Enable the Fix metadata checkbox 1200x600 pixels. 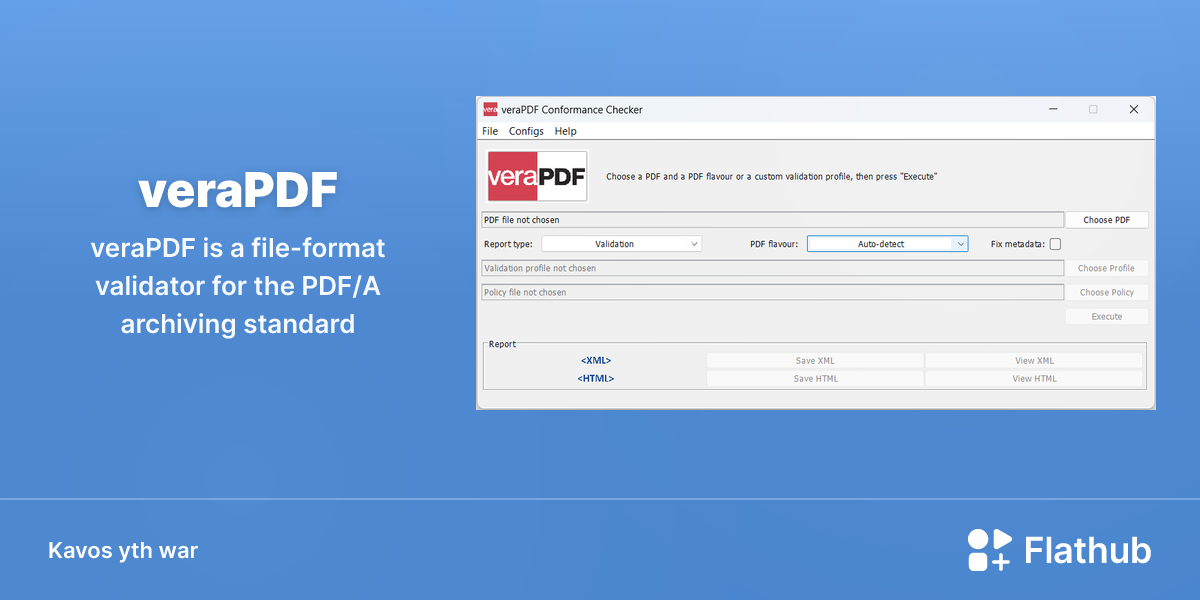(1055, 244)
